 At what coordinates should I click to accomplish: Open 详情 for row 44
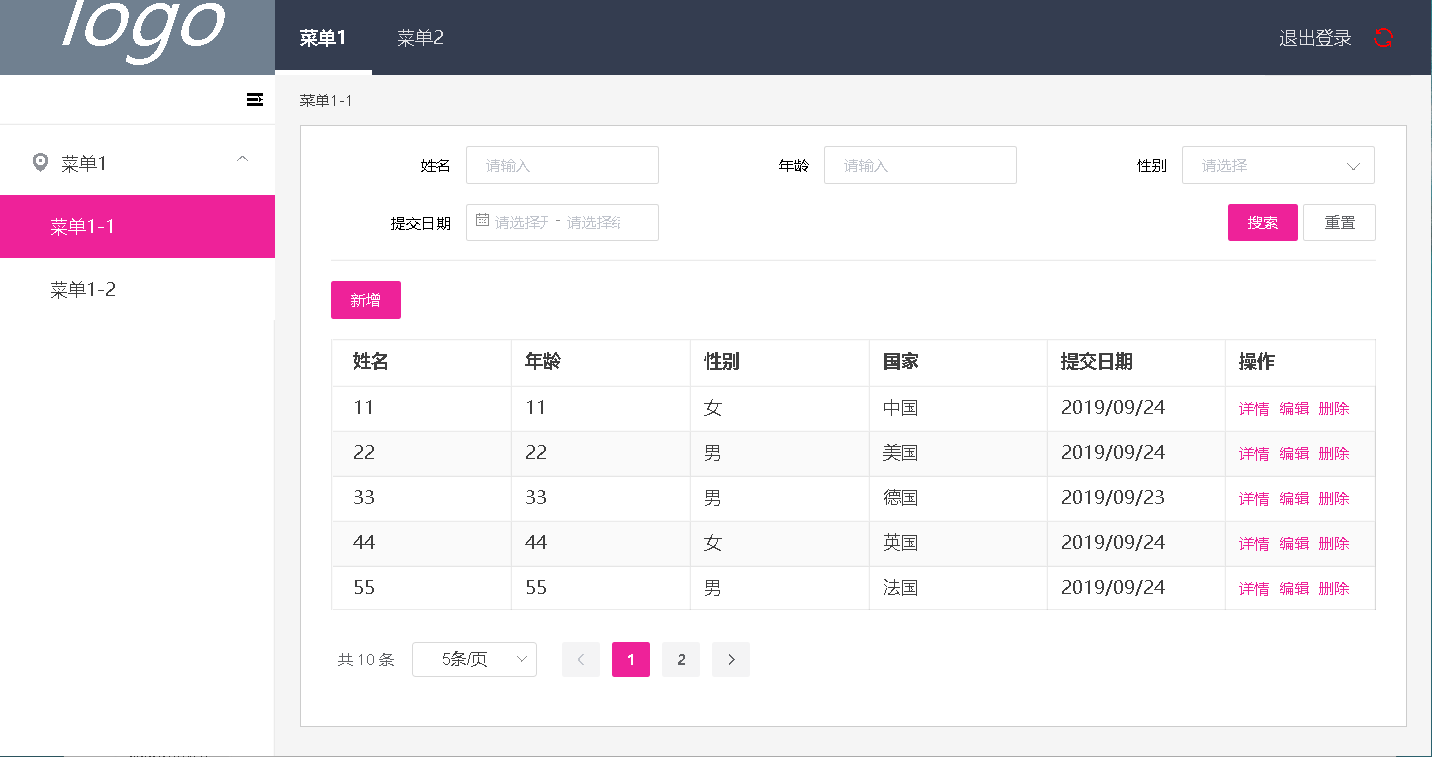pos(1254,543)
